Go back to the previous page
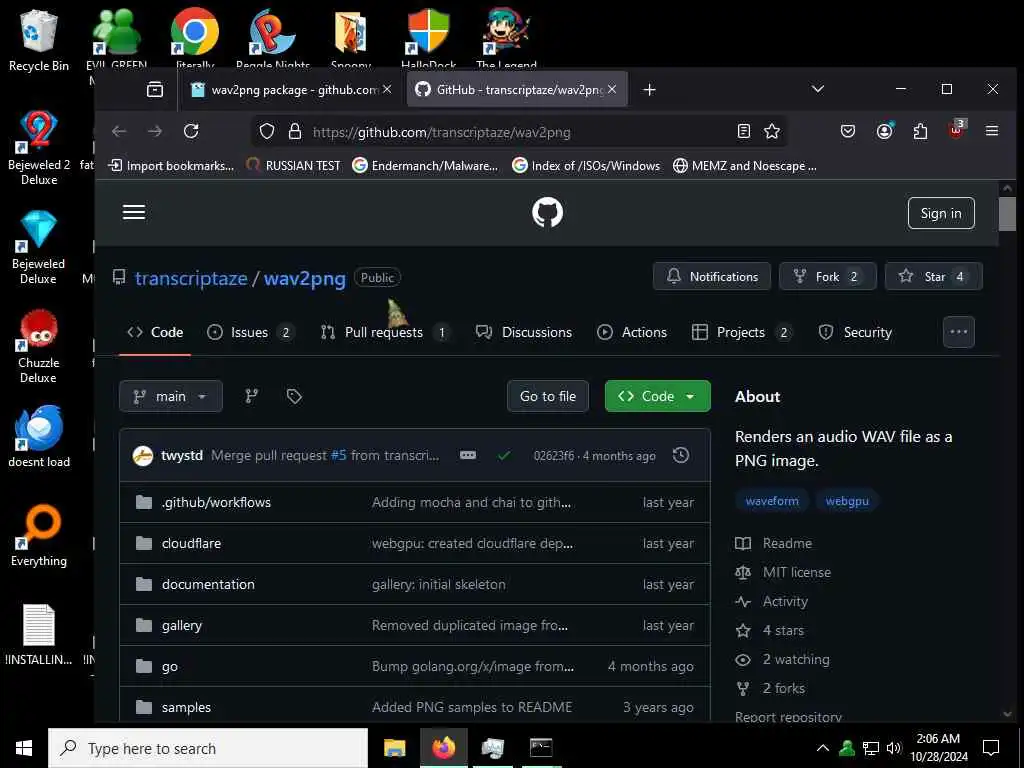This screenshot has width=1024, height=768. pos(119,131)
